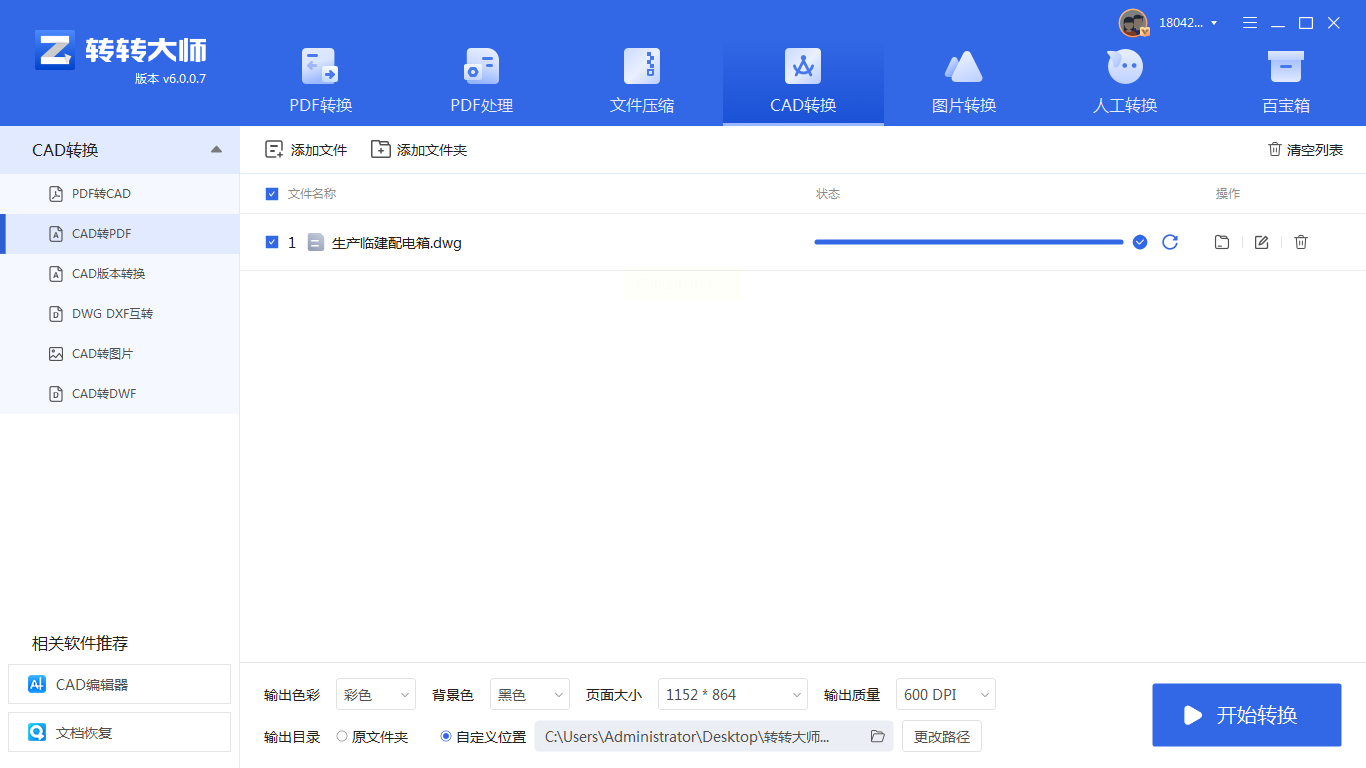
Task: Uncheck the 生产临建配电箱.dwg row checkbox
Action: pos(272,242)
